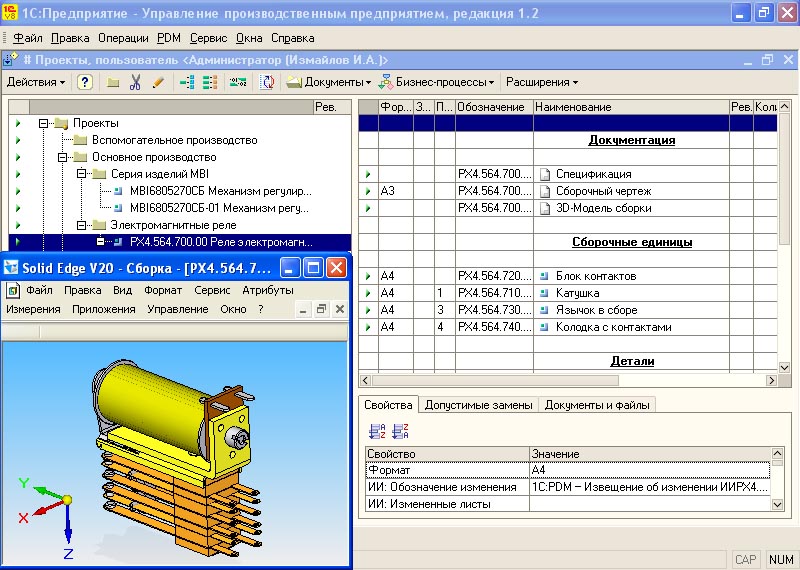The height and width of the screenshot is (570, 800).
Task: Open the Формат menu in Solid Edge
Action: (x=163, y=290)
